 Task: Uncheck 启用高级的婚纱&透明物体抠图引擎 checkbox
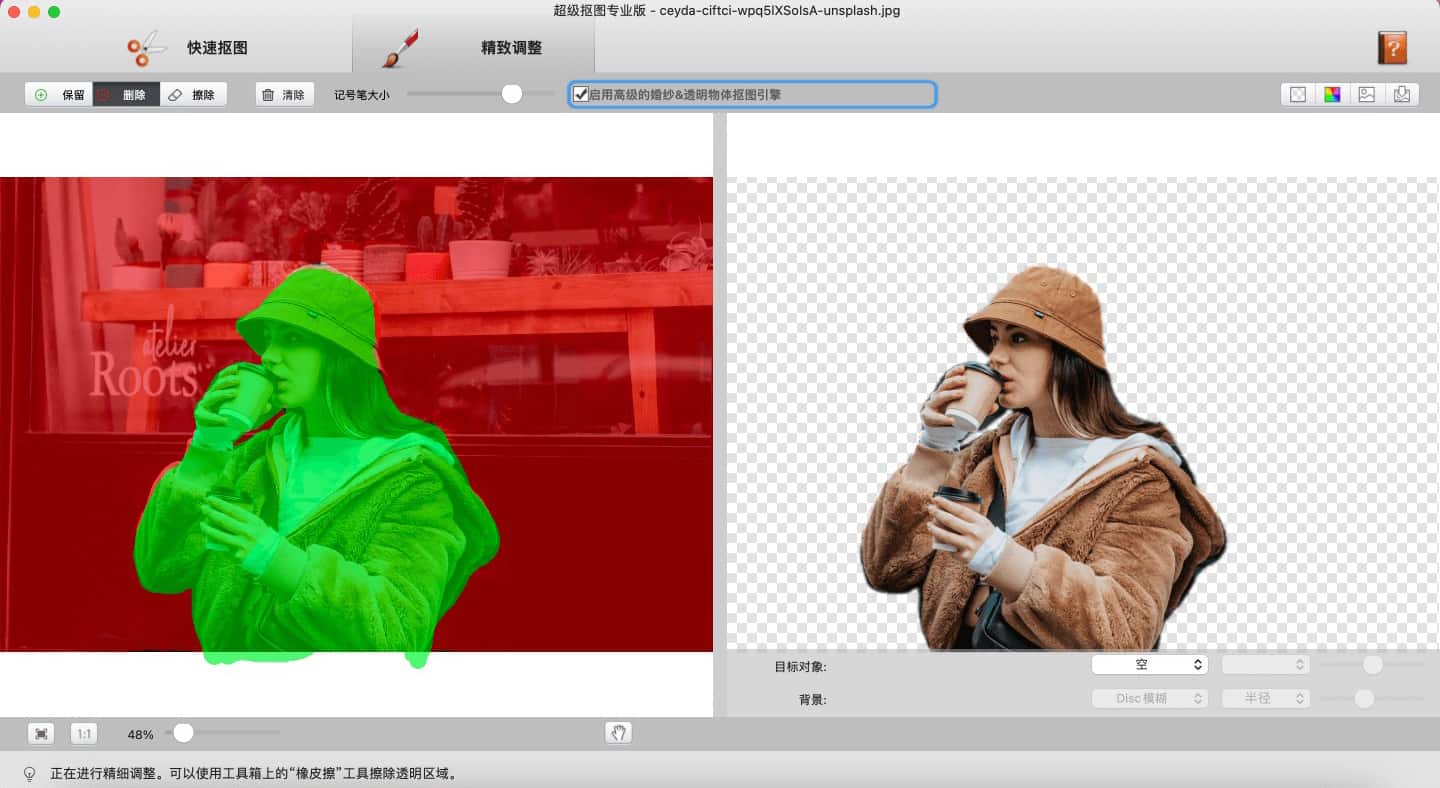580,95
